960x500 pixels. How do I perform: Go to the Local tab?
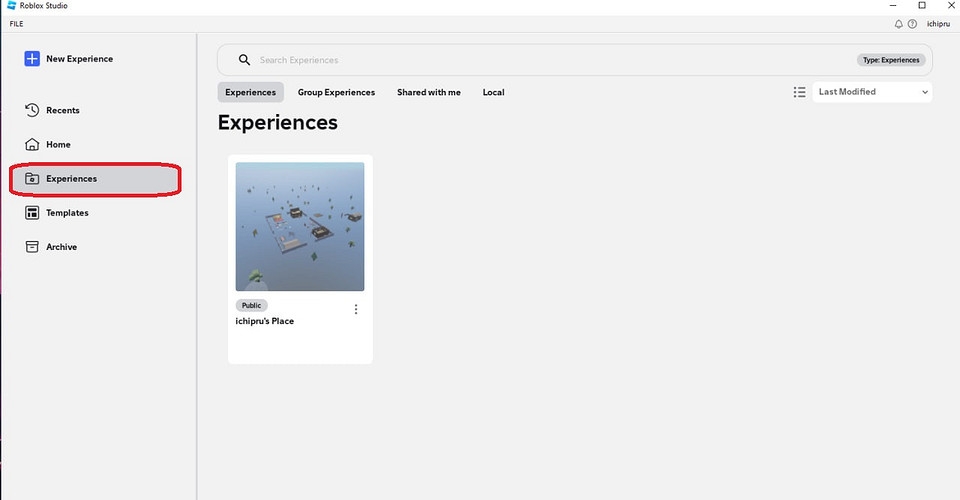tap(493, 92)
